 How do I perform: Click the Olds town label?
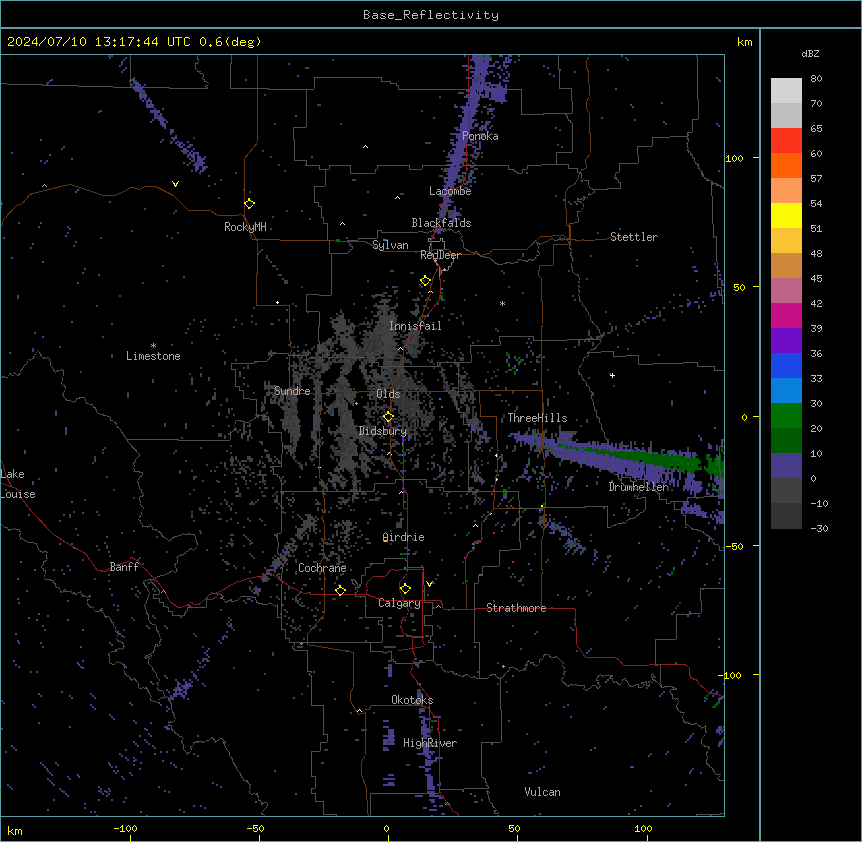[x=388, y=394]
